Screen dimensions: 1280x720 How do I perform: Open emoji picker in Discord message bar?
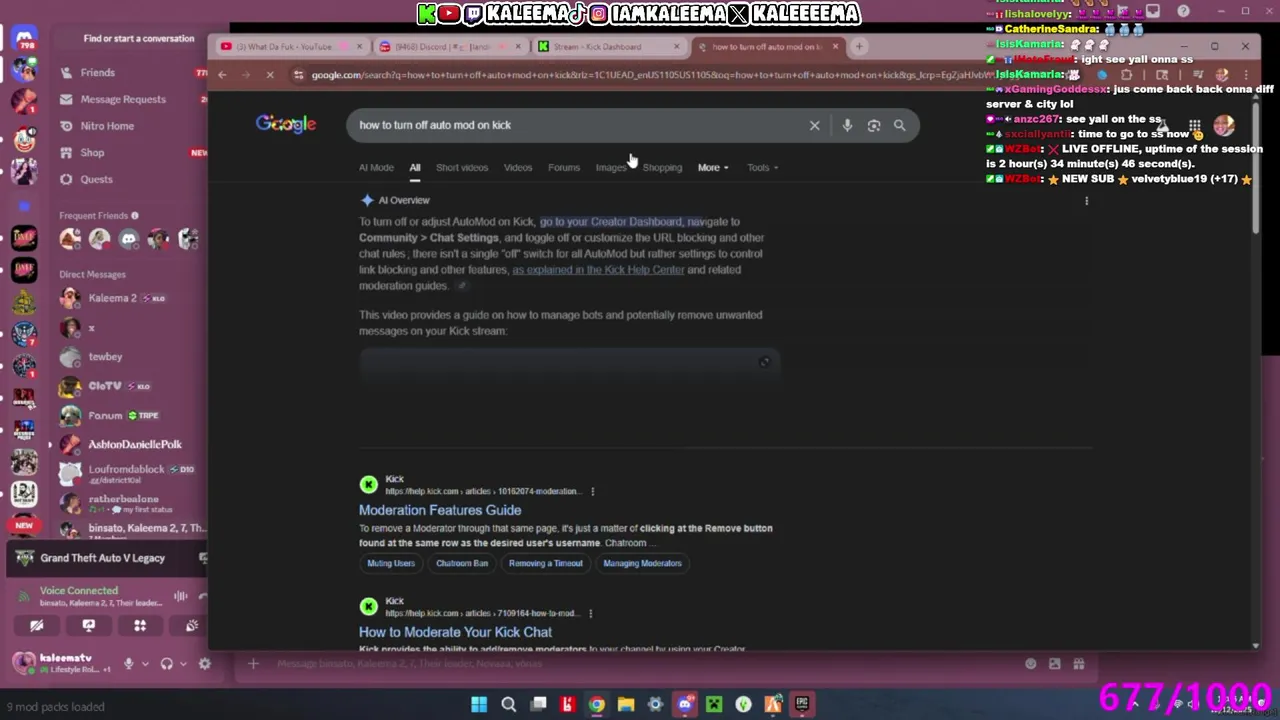(1030, 664)
